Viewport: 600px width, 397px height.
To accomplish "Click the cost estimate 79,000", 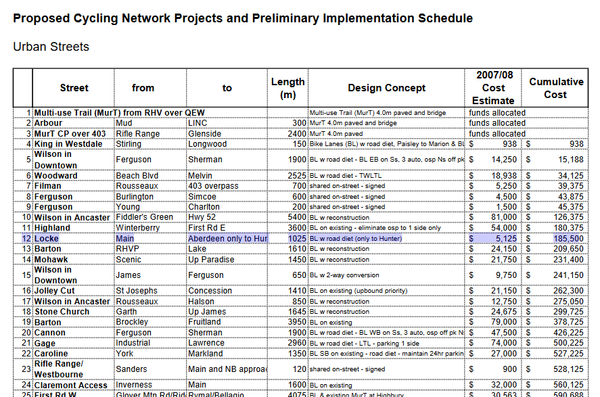I will (x=493, y=322).
